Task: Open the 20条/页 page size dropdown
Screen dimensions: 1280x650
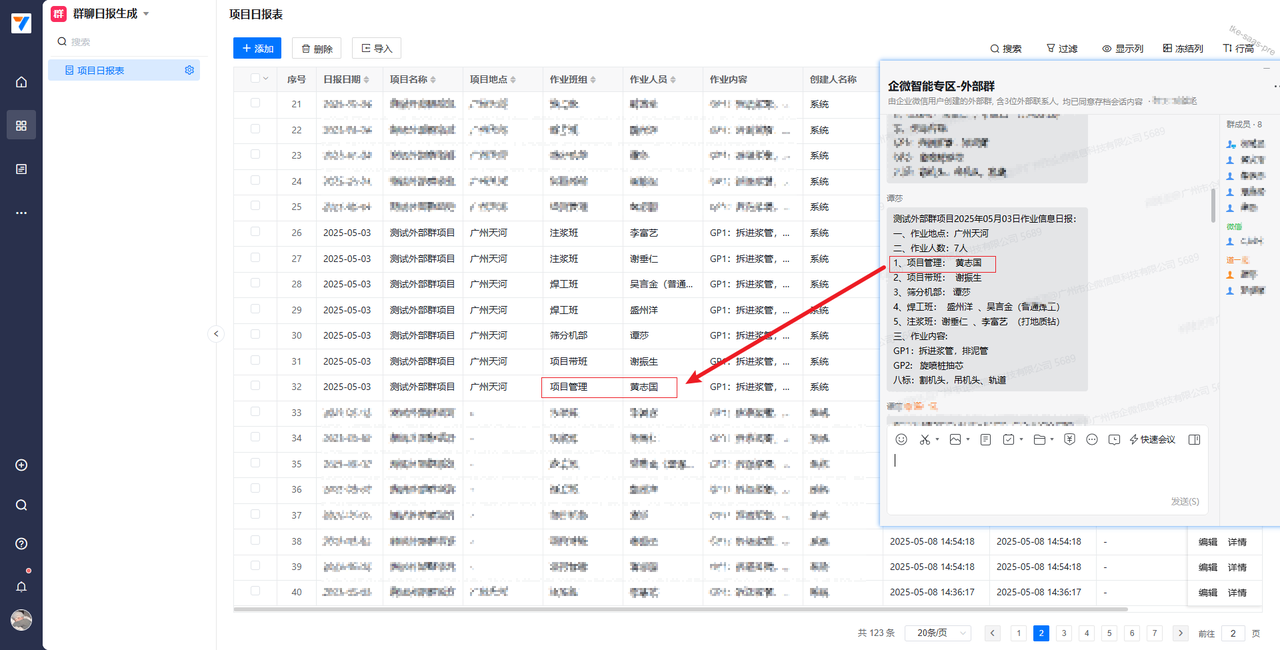Action: click(938, 633)
